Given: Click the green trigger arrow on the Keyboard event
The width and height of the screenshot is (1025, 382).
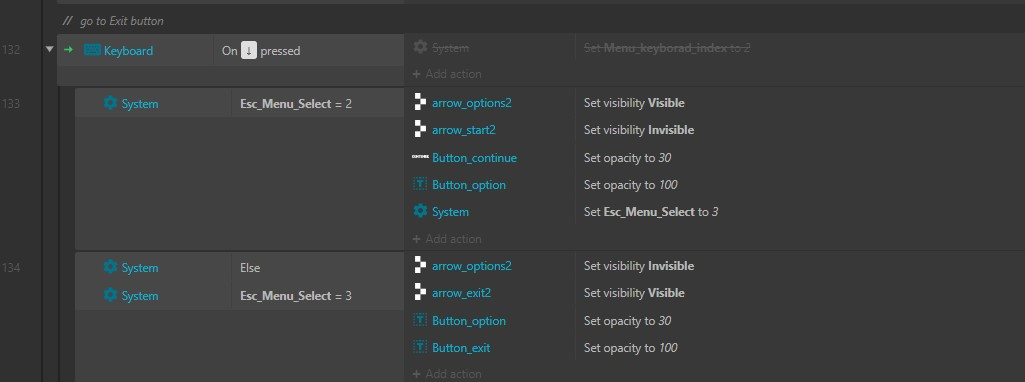Looking at the screenshot, I should coord(69,50).
